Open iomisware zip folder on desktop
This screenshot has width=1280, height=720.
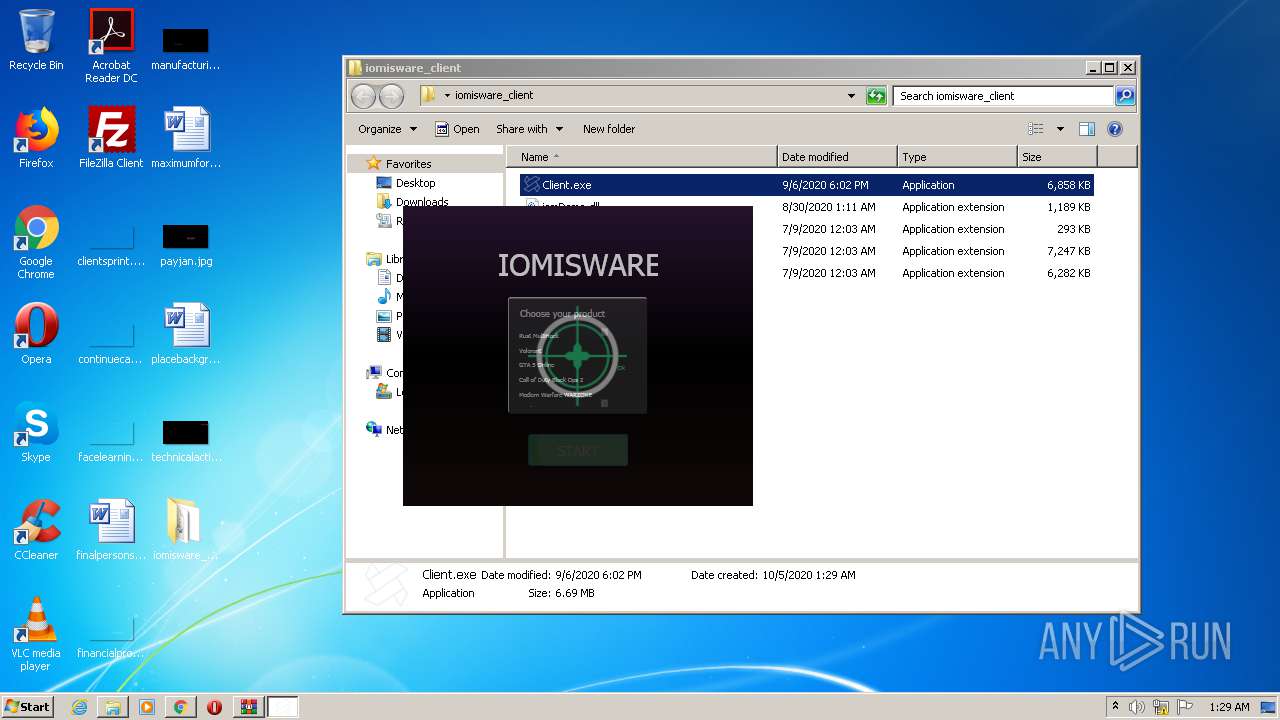click(x=185, y=530)
